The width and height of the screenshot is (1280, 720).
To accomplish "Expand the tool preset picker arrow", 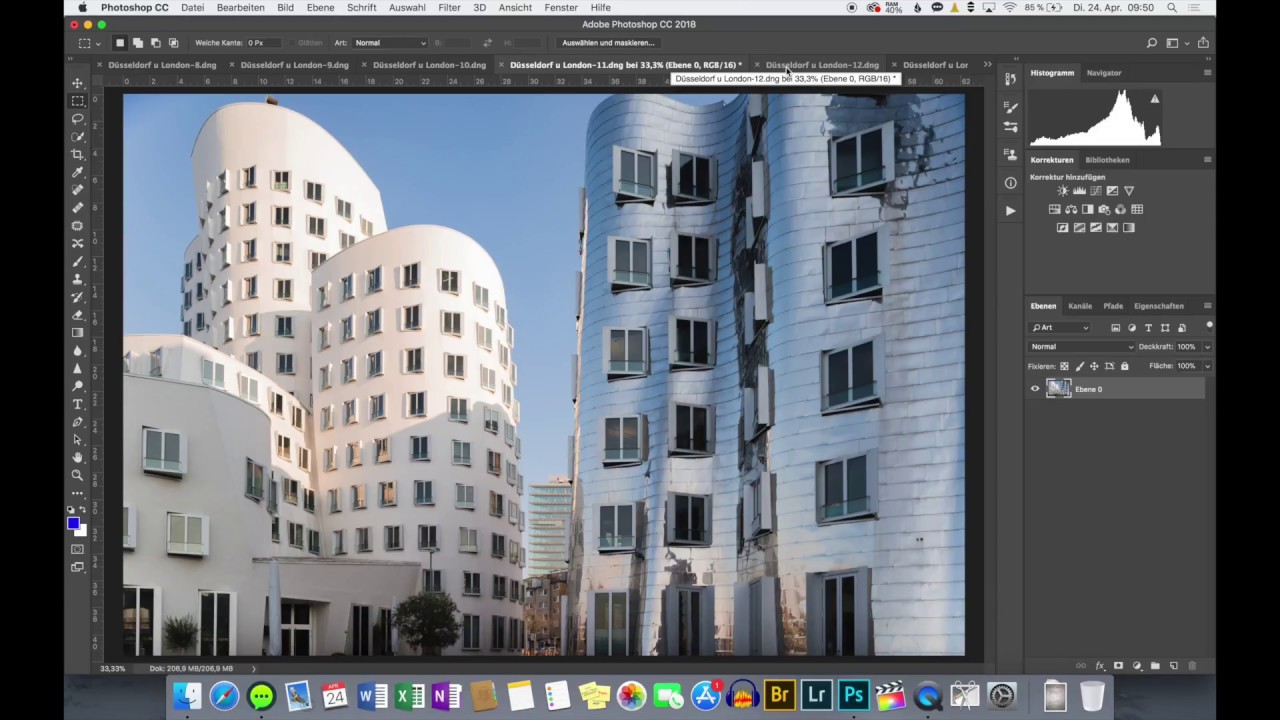I will pyautogui.click(x=97, y=44).
